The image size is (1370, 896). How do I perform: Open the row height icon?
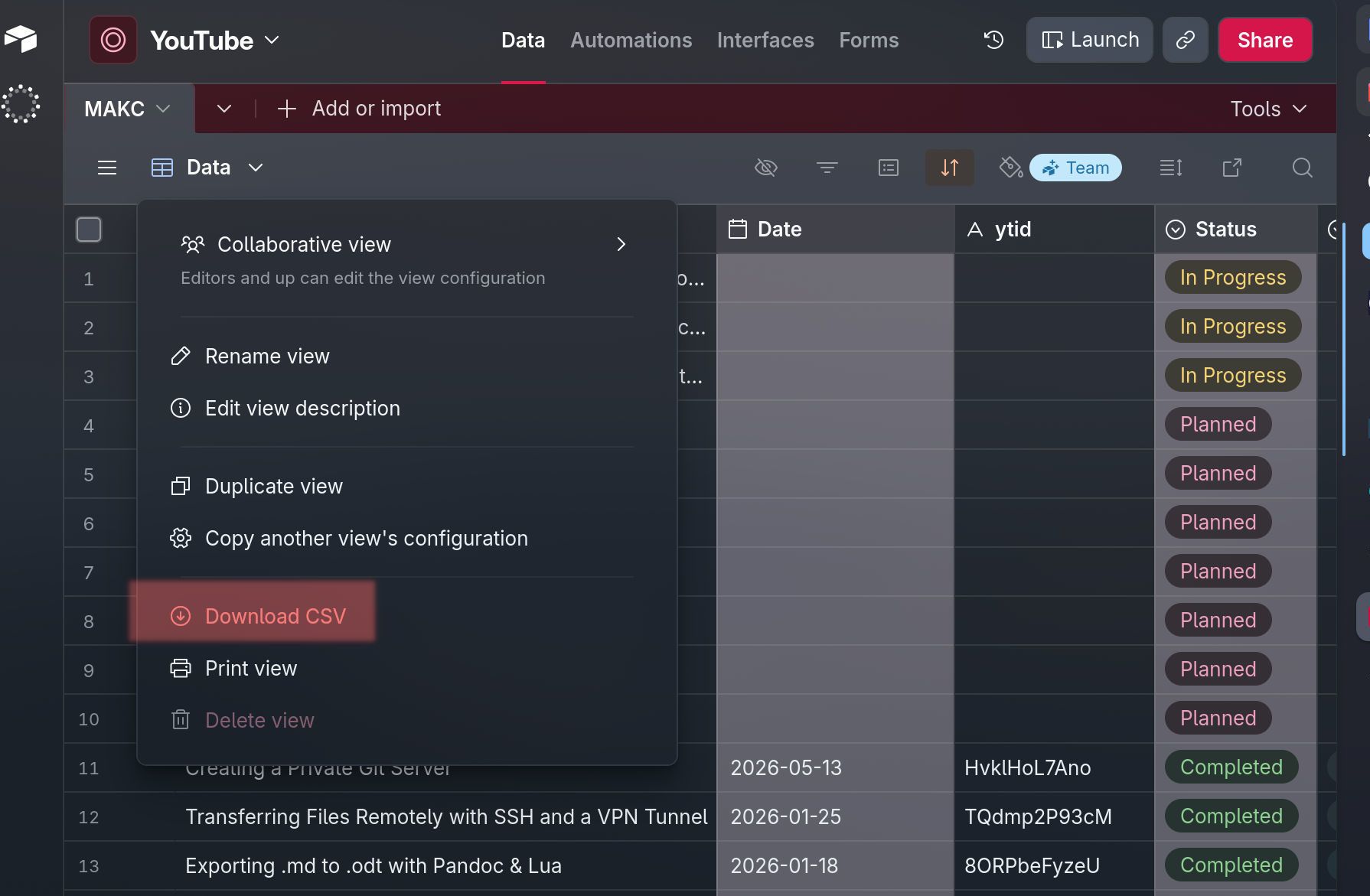pyautogui.click(x=1171, y=168)
